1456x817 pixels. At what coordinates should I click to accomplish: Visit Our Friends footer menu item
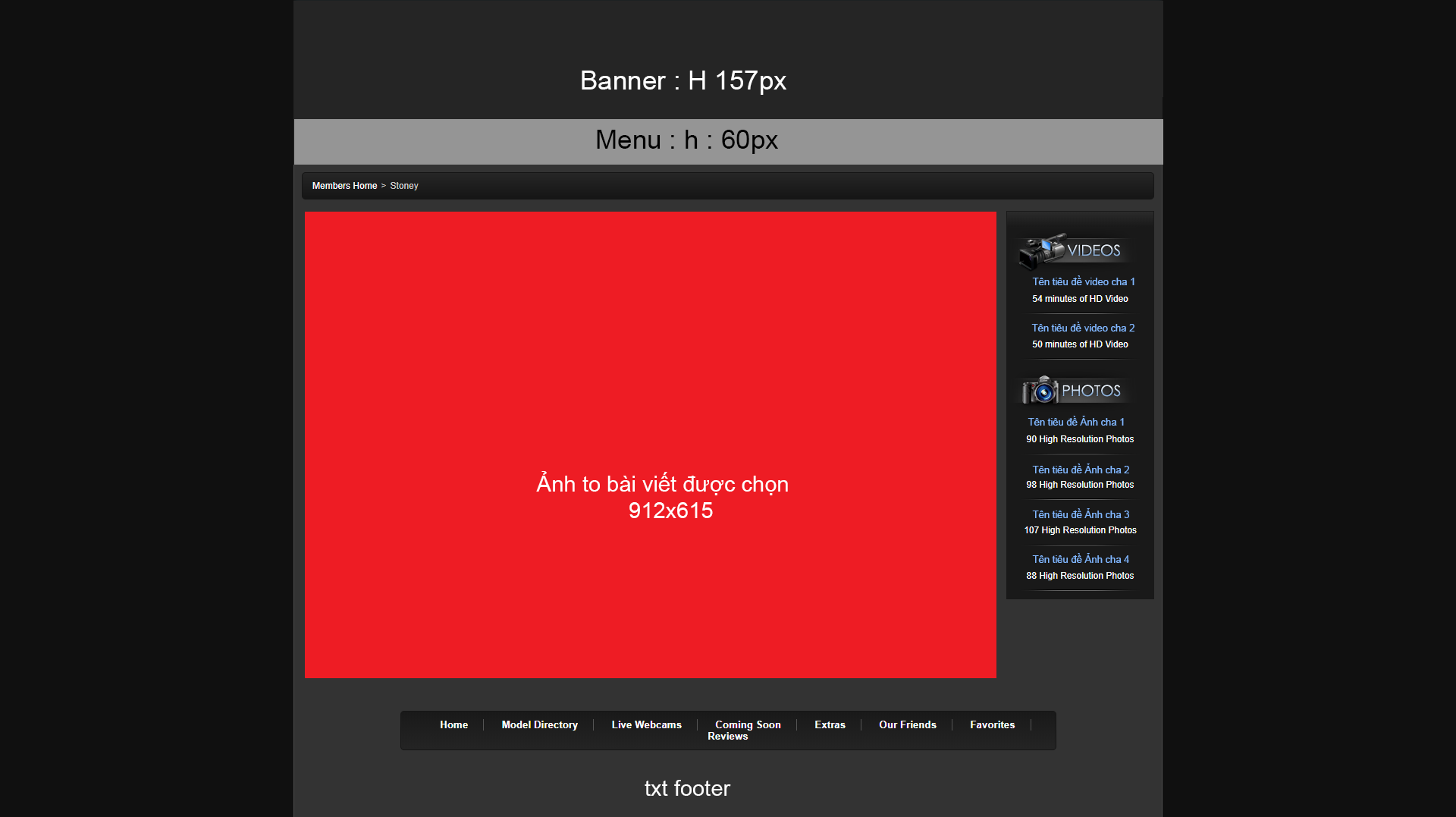point(907,724)
